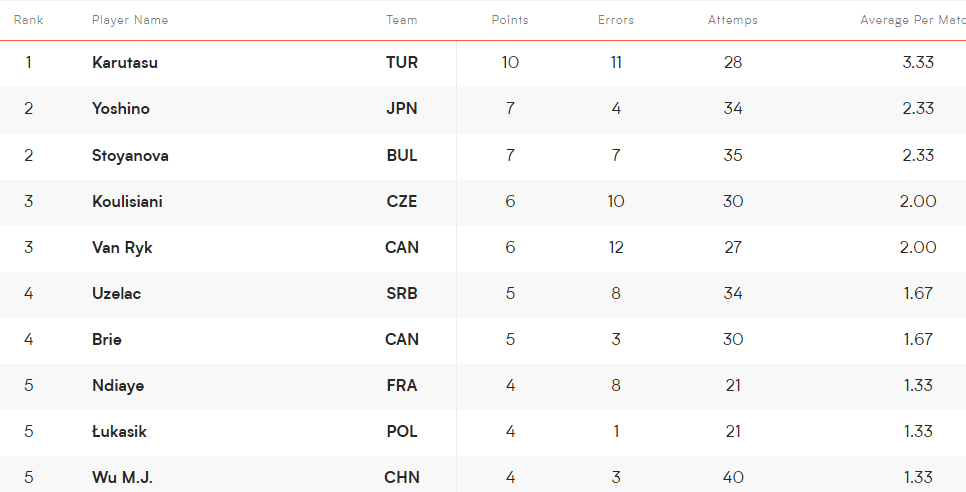Select player Yoshino in the table

[121, 109]
